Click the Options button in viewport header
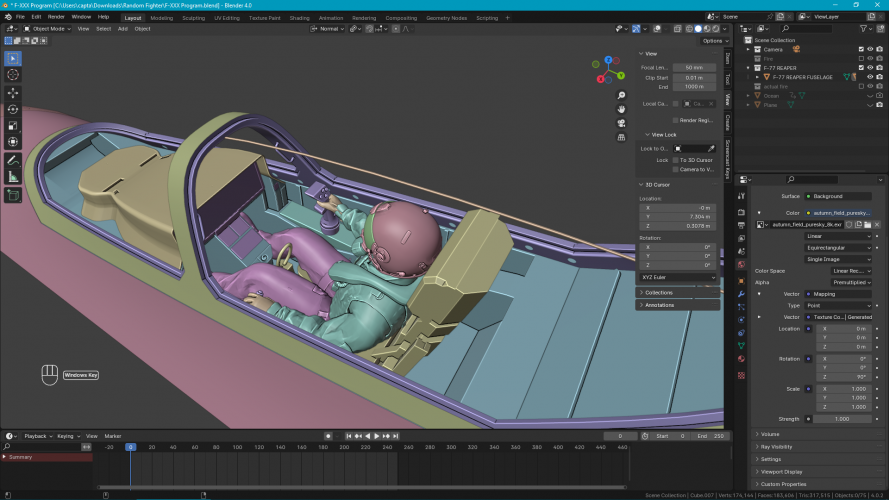 (x=712, y=41)
